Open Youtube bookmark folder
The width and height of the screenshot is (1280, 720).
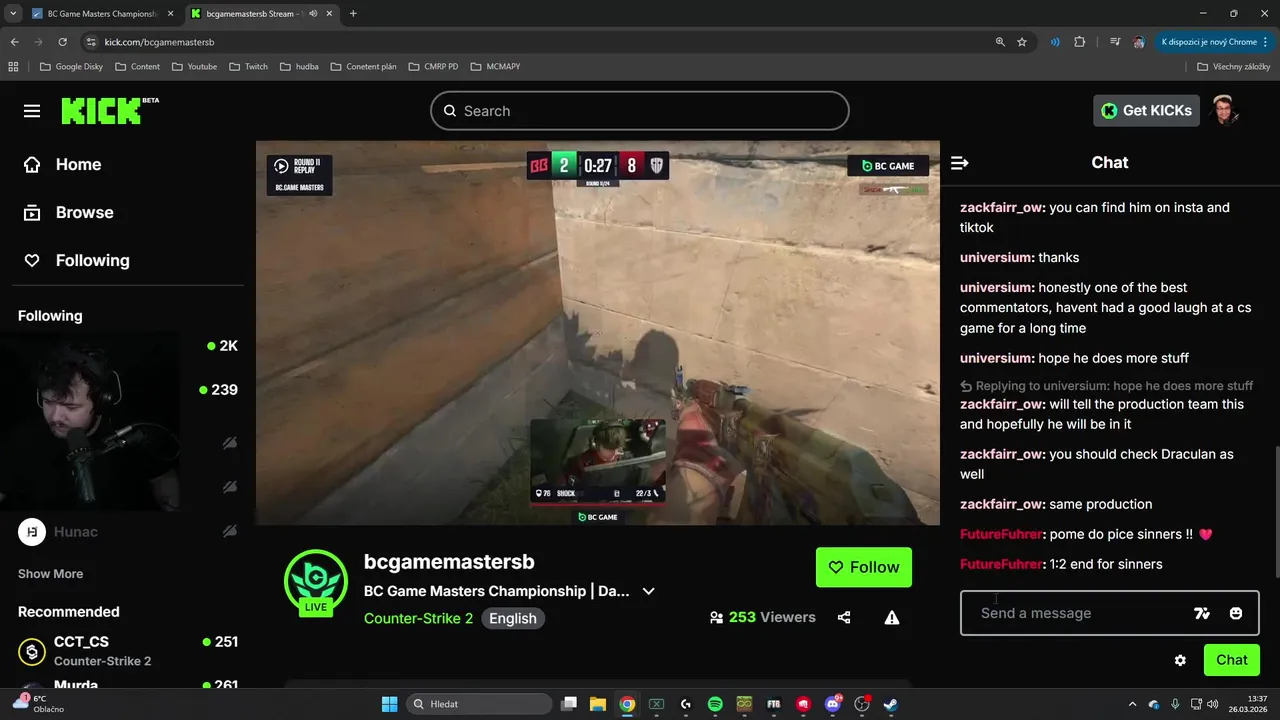tap(194, 67)
